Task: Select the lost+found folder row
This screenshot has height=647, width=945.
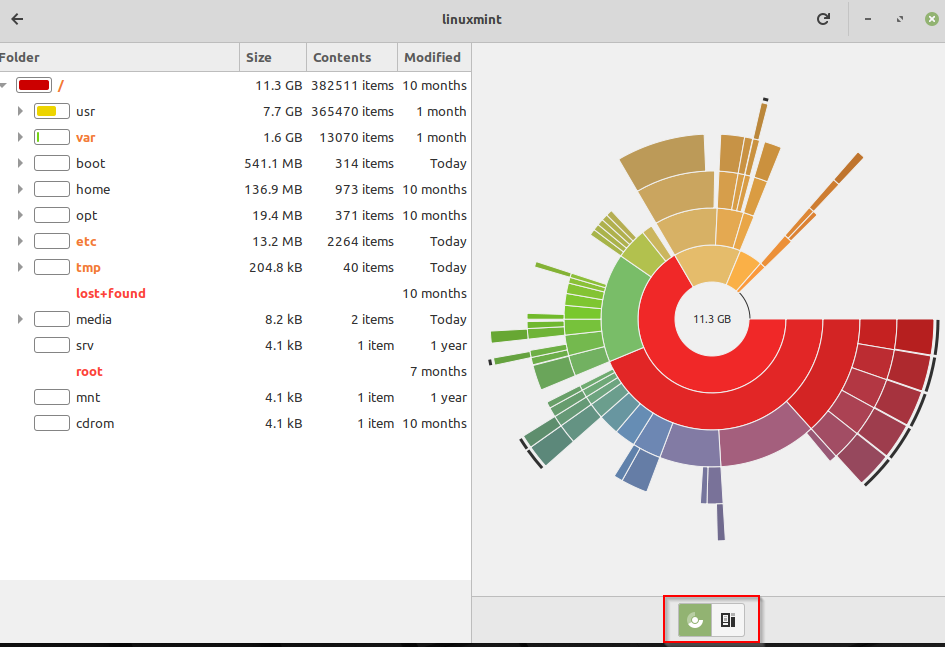Action: [x=235, y=293]
